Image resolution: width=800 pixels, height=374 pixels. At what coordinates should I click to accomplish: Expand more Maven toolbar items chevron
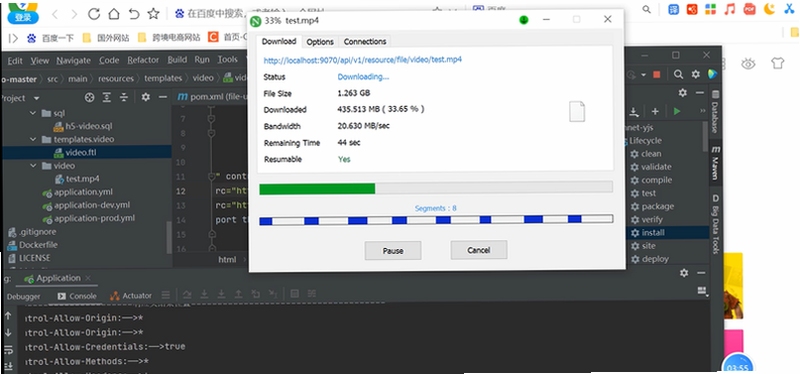[703, 111]
